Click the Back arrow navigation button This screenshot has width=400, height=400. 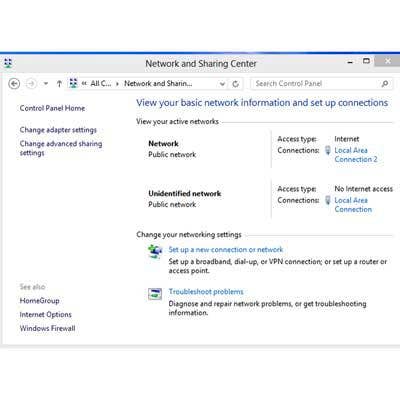(x=14, y=84)
